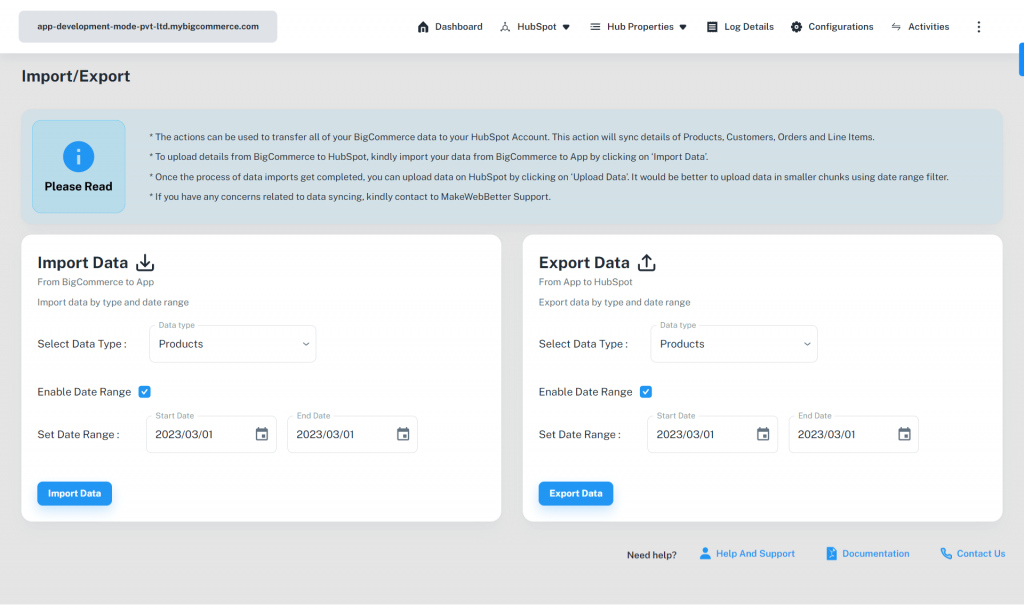Click the Contact Us phone icon
The image size is (1024, 605).
946,553
